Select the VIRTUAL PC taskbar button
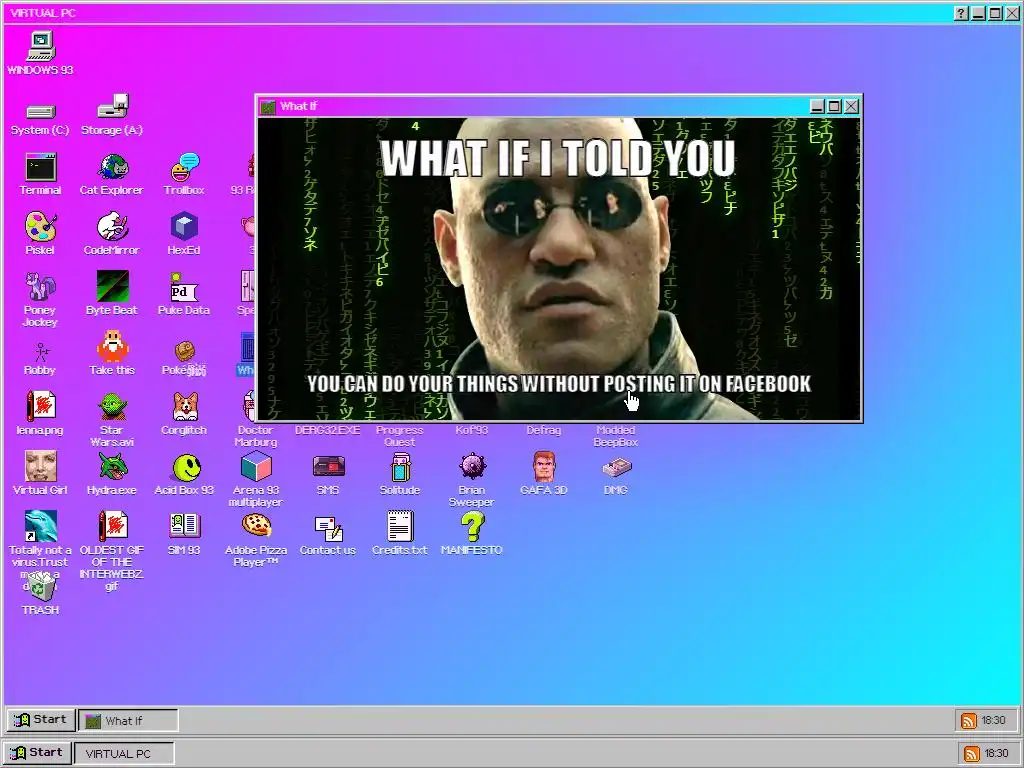 [x=124, y=753]
